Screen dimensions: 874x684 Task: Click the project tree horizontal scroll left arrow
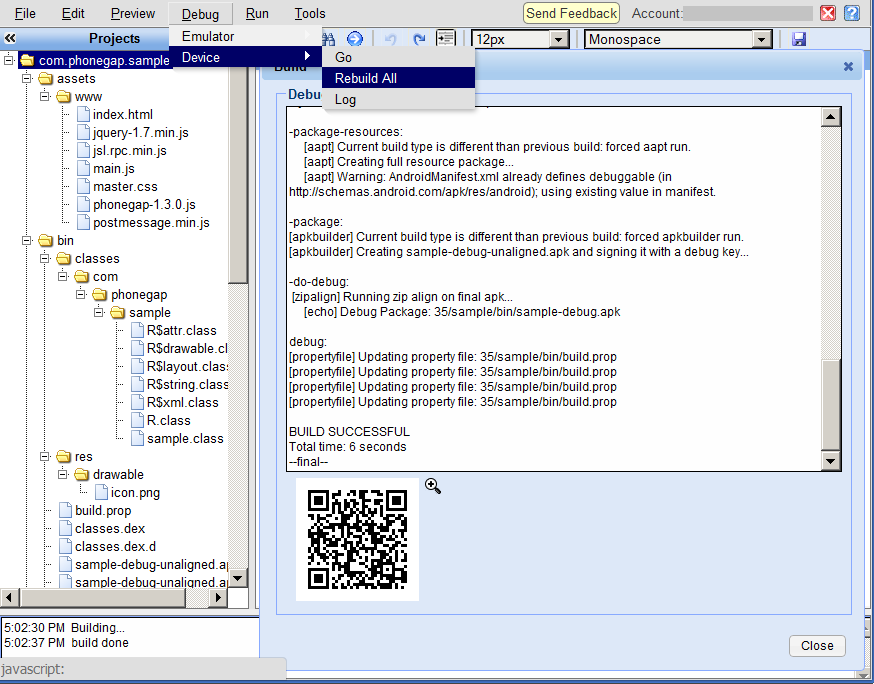click(9, 598)
